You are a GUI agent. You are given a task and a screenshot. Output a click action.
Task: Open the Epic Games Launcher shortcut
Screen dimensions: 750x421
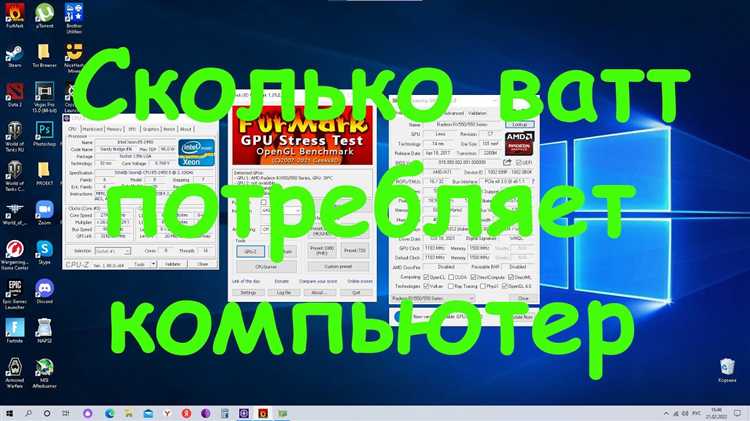coord(14,295)
